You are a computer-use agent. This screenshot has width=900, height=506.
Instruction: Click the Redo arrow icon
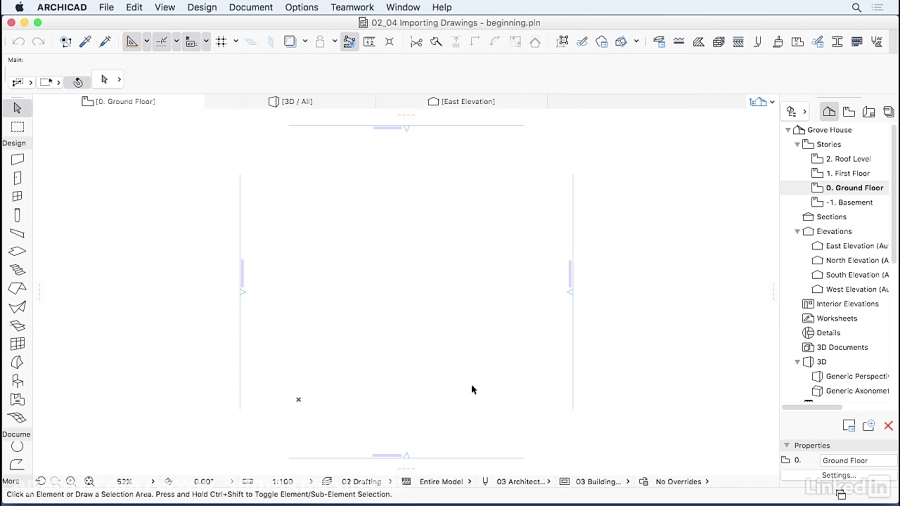(38, 41)
